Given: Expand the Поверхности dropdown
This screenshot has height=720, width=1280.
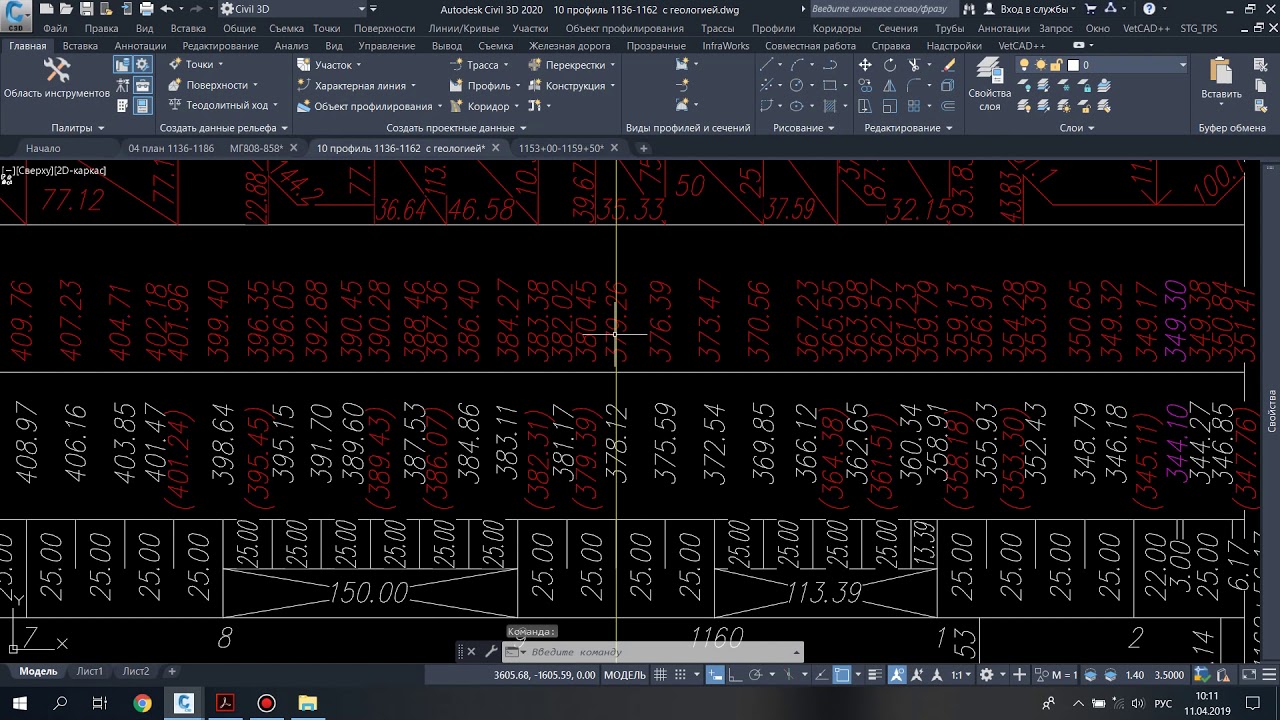Looking at the screenshot, I should (254, 85).
